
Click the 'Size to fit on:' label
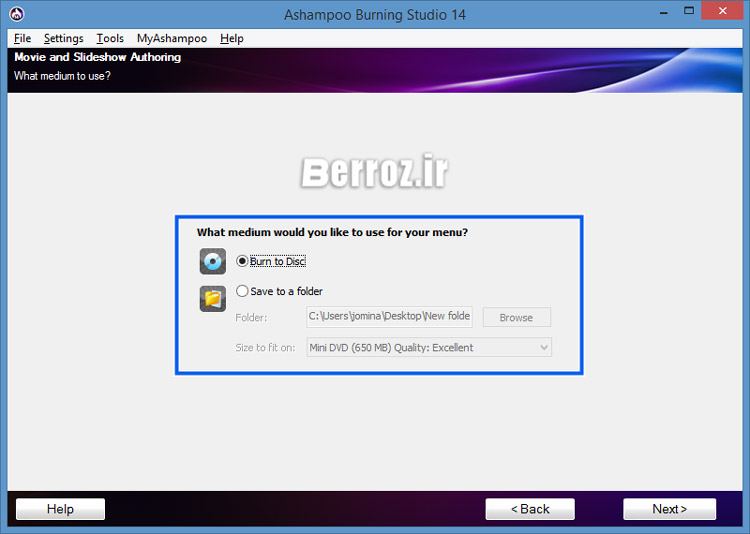[265, 348]
